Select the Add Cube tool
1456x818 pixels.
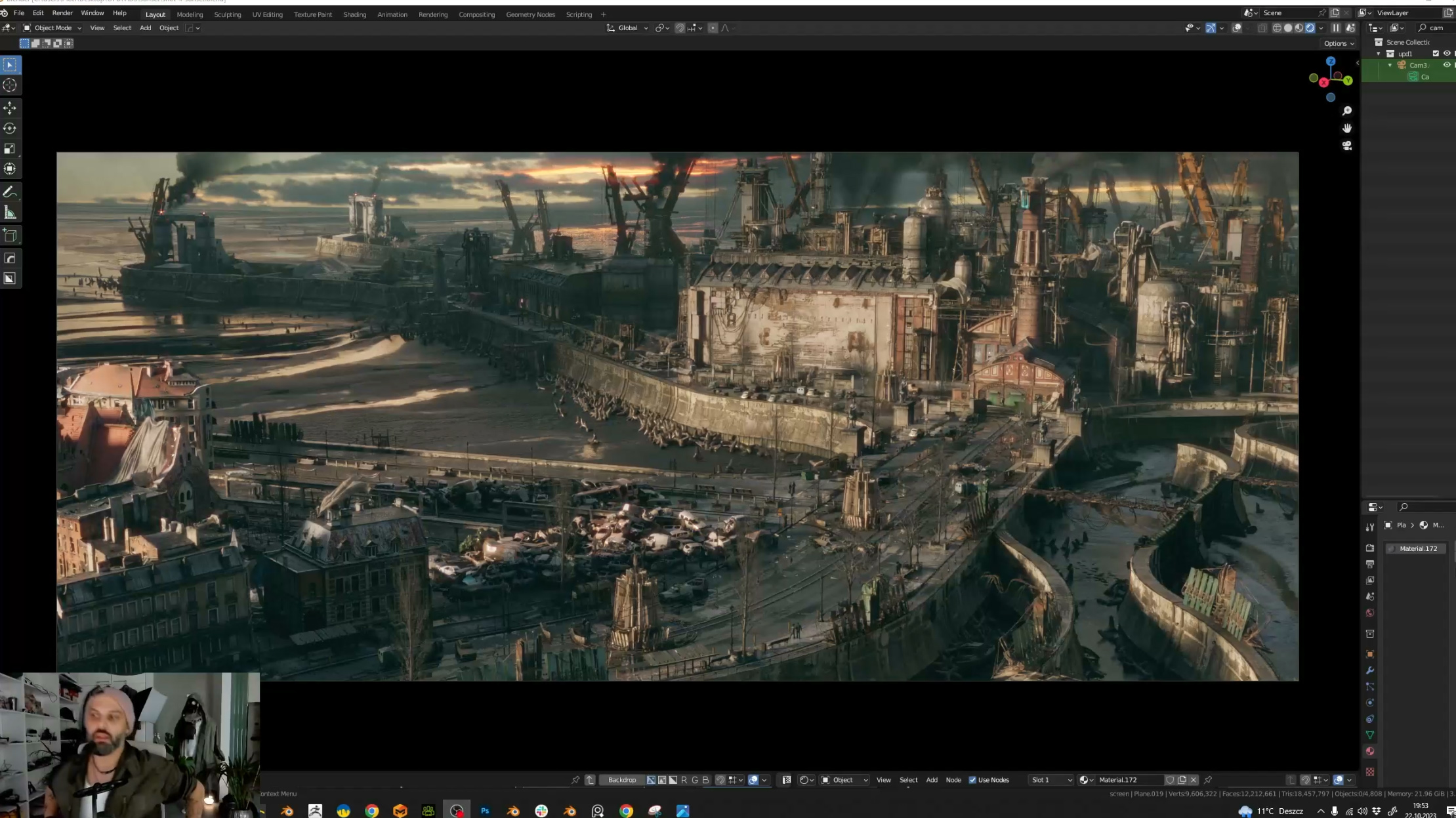pyautogui.click(x=10, y=235)
